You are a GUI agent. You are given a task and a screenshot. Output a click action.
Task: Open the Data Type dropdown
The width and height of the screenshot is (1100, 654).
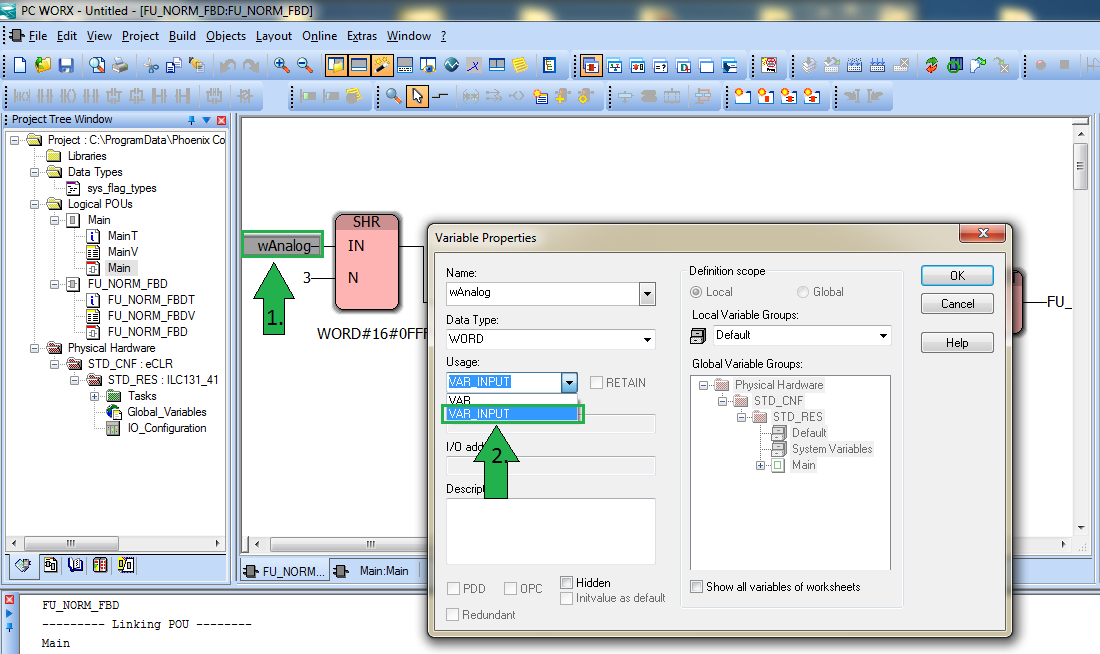(648, 340)
